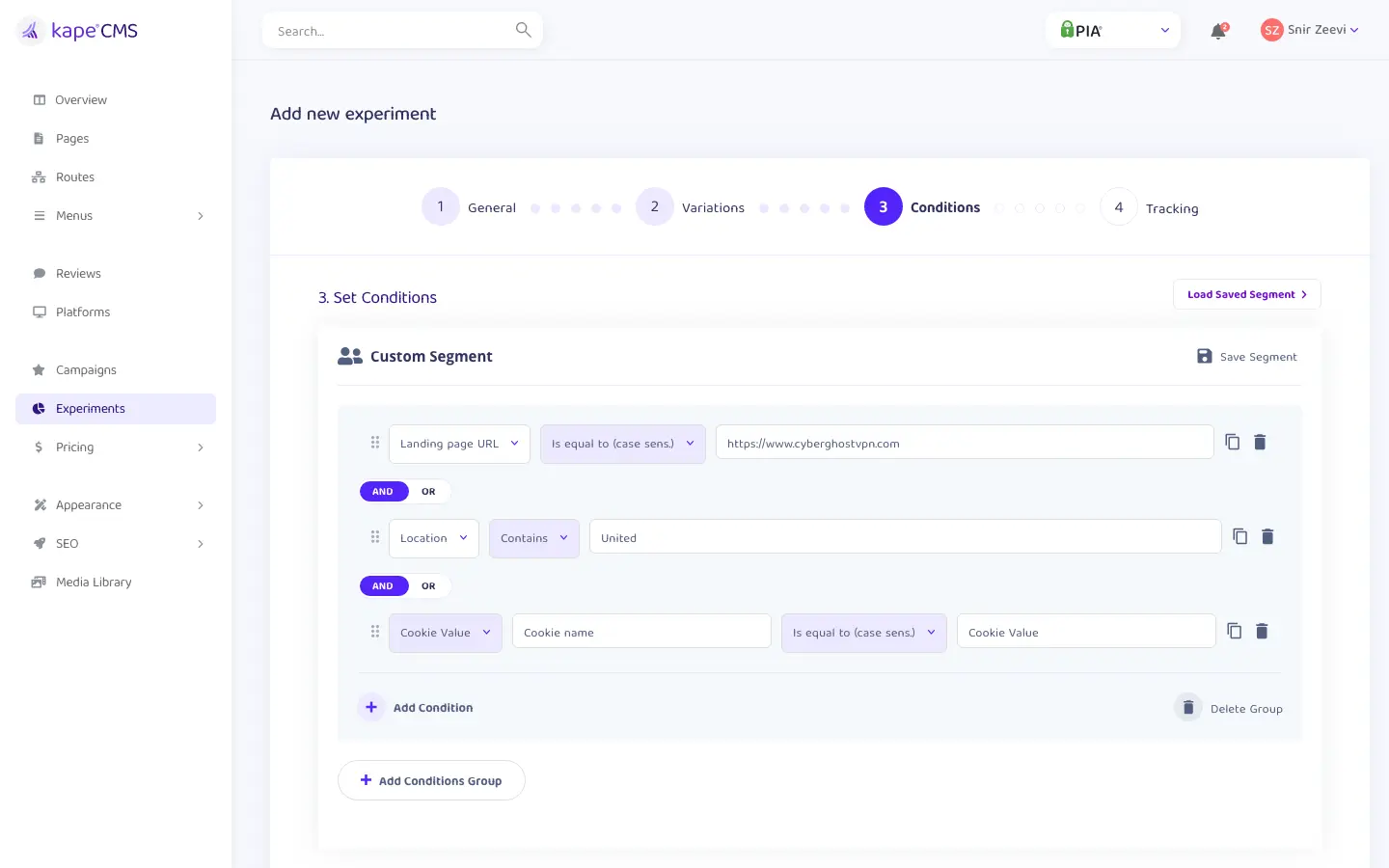Go to step 4 Tracking
1389x868 pixels.
[1149, 206]
